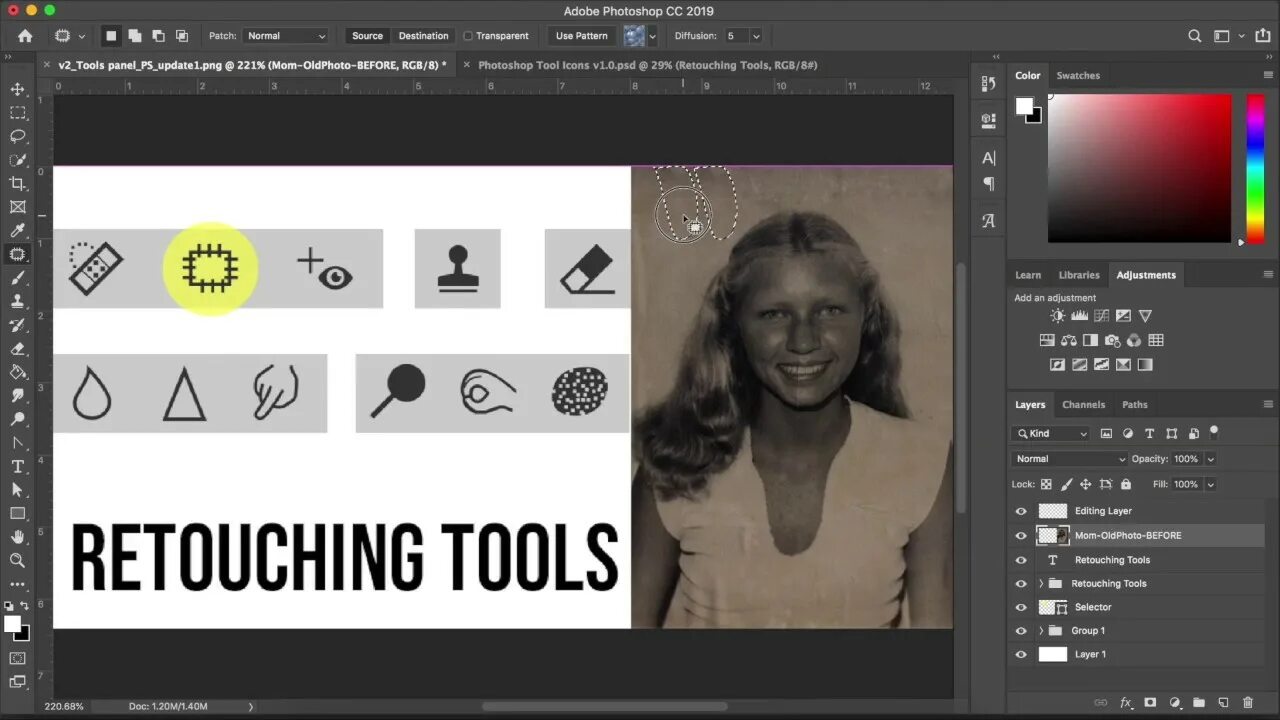The height and width of the screenshot is (720, 1280).
Task: Open the layer blend mode dropdown
Action: (1069, 459)
